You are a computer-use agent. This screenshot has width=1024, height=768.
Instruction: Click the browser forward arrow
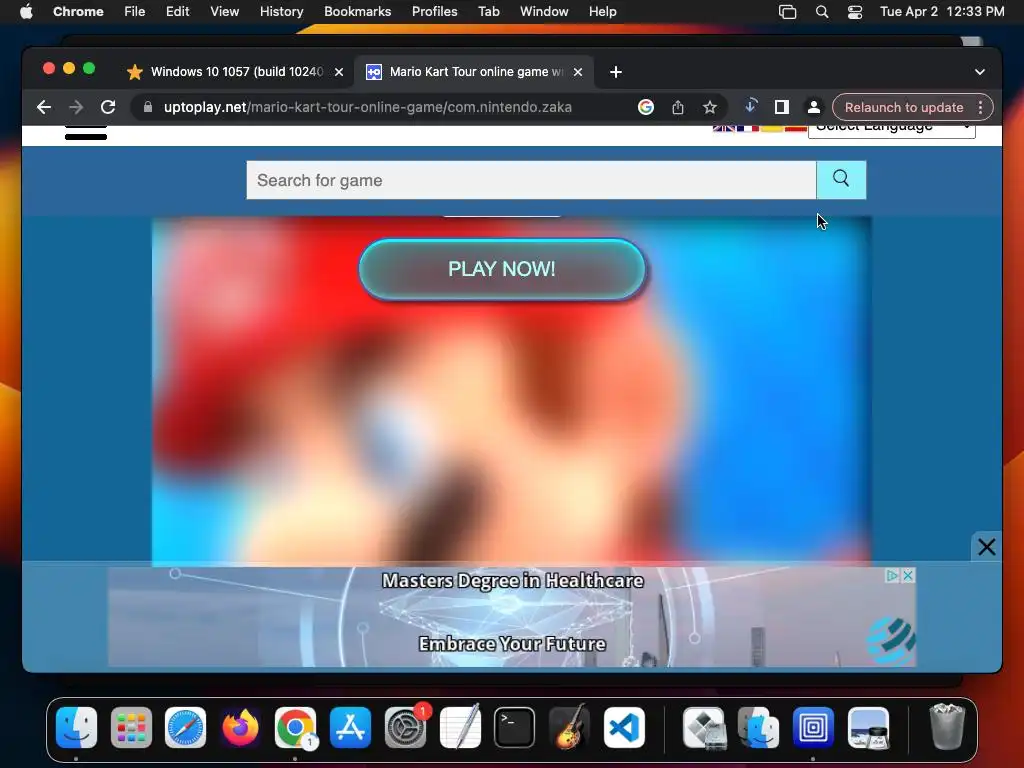tap(76, 107)
